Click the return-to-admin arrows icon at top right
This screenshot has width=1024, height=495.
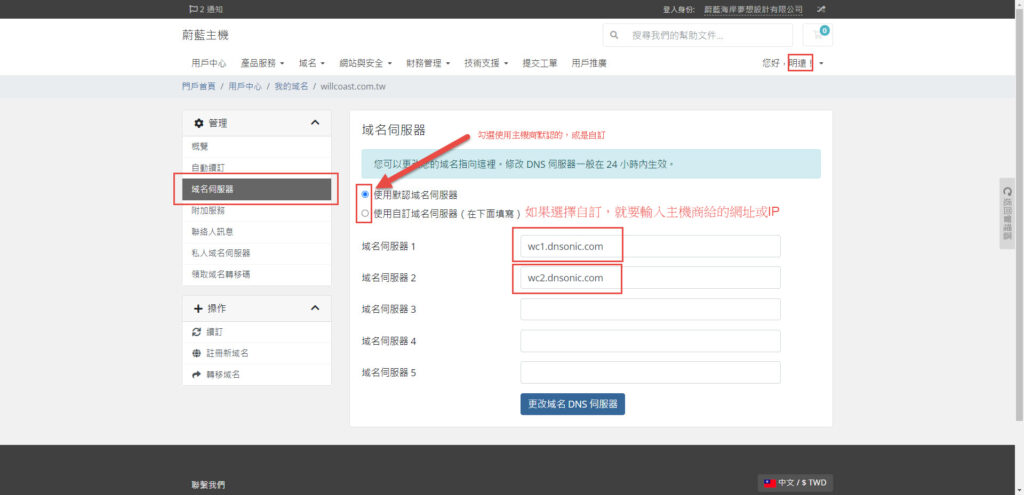coord(821,9)
